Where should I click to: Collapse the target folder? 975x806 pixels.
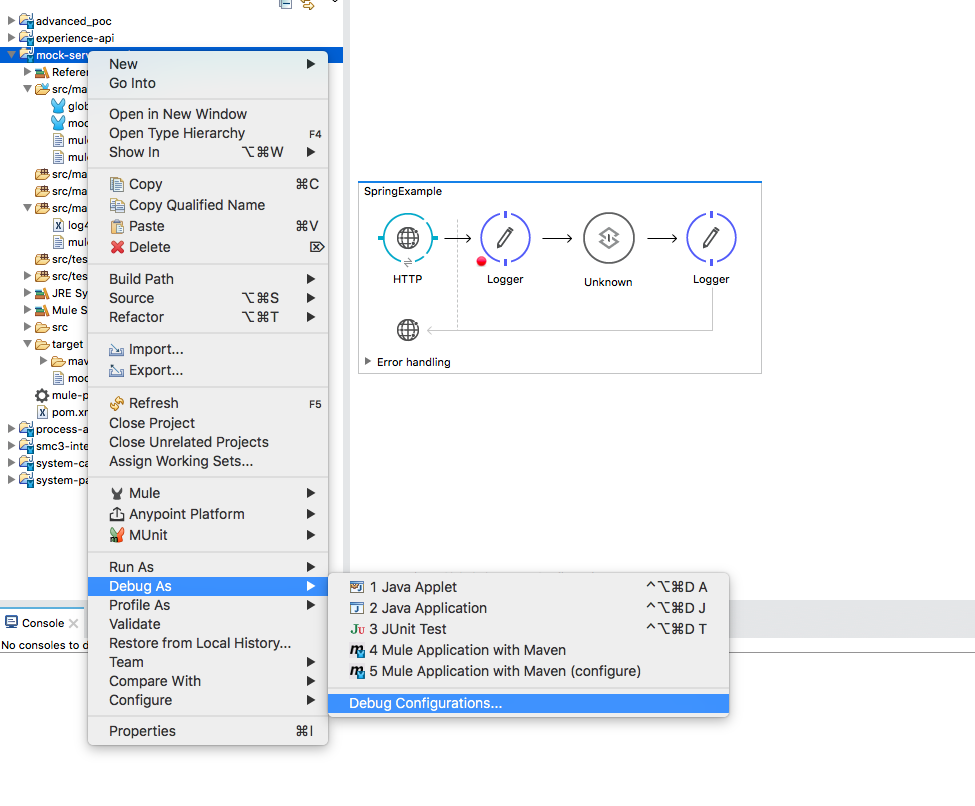click(x=27, y=344)
